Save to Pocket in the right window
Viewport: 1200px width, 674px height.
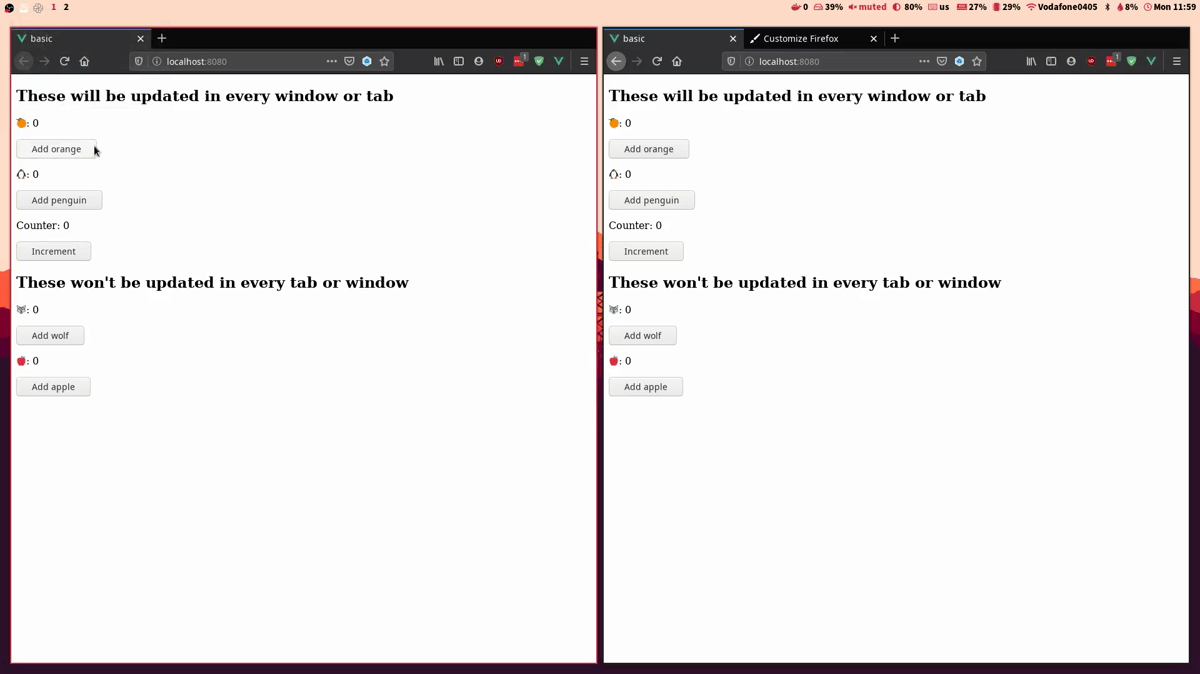click(942, 61)
